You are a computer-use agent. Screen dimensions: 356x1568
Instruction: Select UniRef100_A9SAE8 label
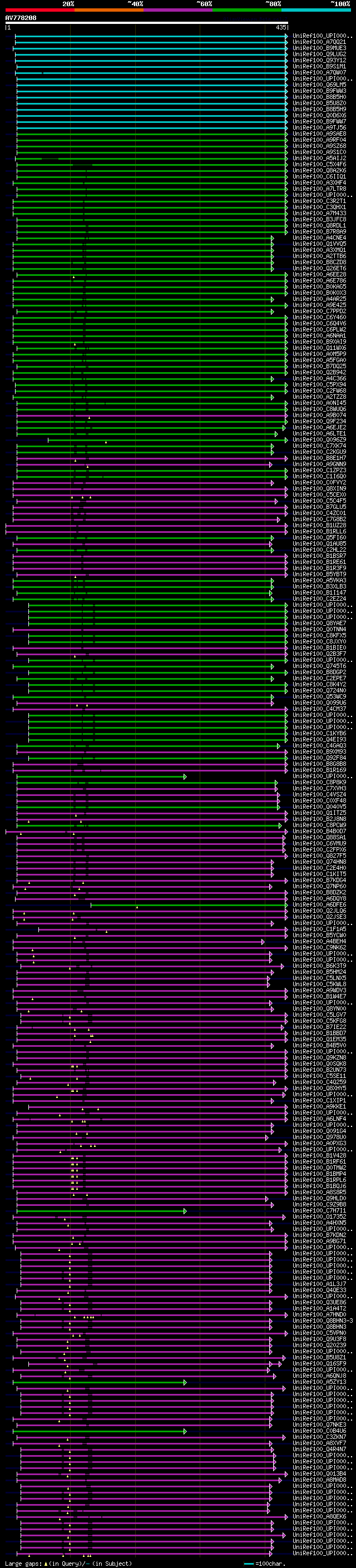319,134
